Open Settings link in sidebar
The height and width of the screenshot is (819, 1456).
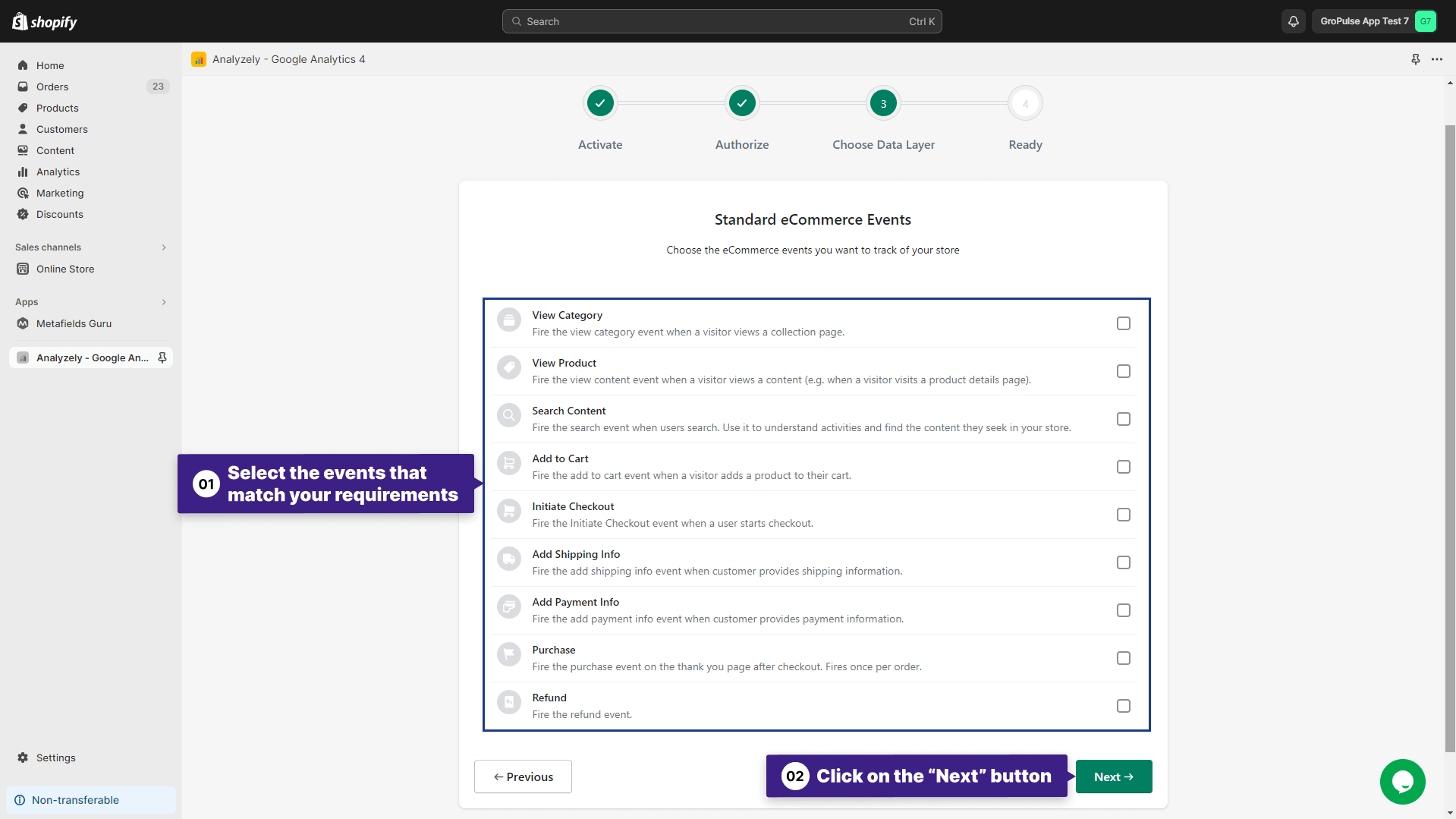(91, 758)
